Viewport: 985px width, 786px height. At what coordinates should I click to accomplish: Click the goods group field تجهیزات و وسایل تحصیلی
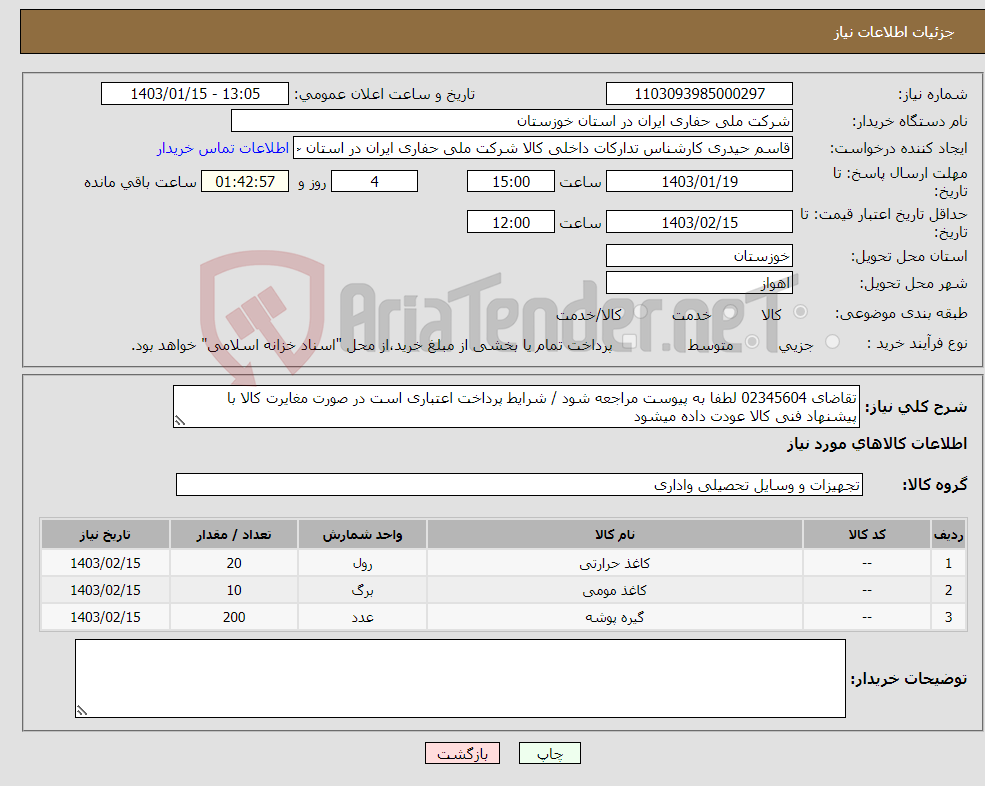520,484
